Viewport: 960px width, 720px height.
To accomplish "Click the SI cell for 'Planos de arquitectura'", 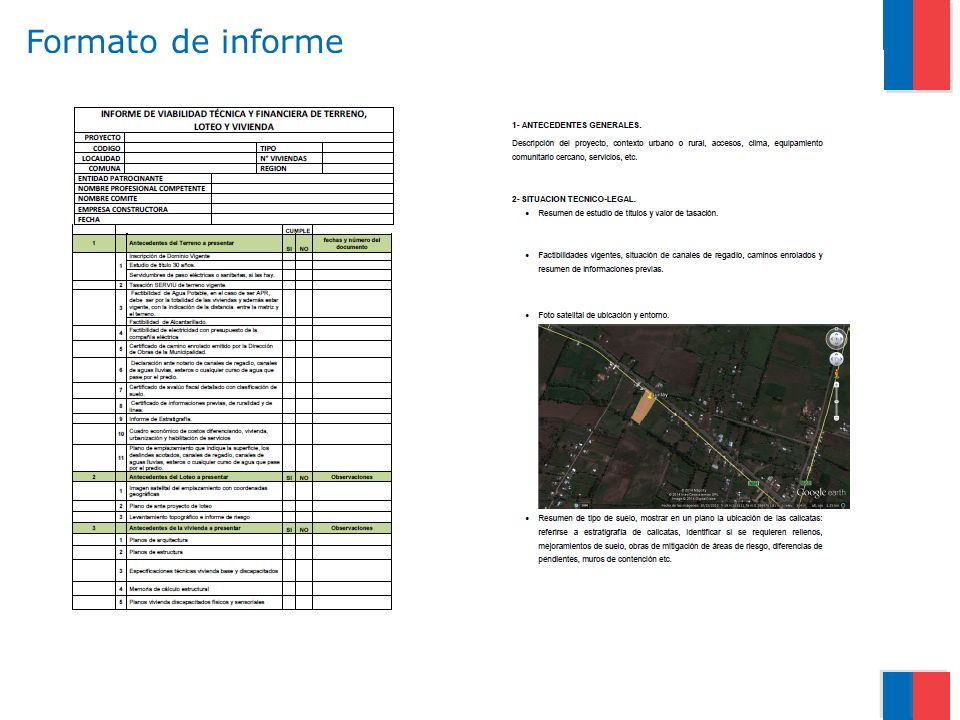I will [289, 540].
